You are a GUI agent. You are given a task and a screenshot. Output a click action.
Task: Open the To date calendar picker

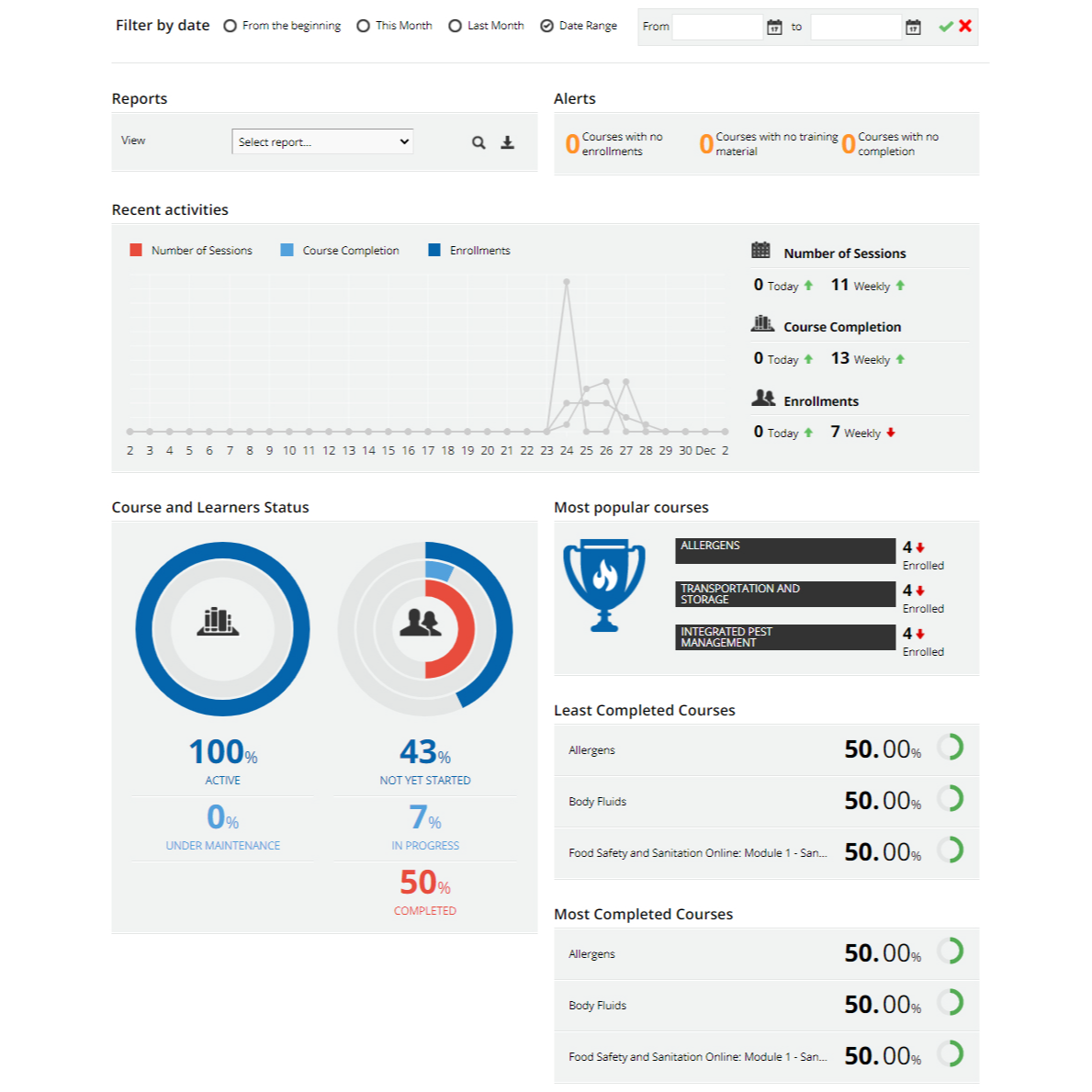click(913, 28)
